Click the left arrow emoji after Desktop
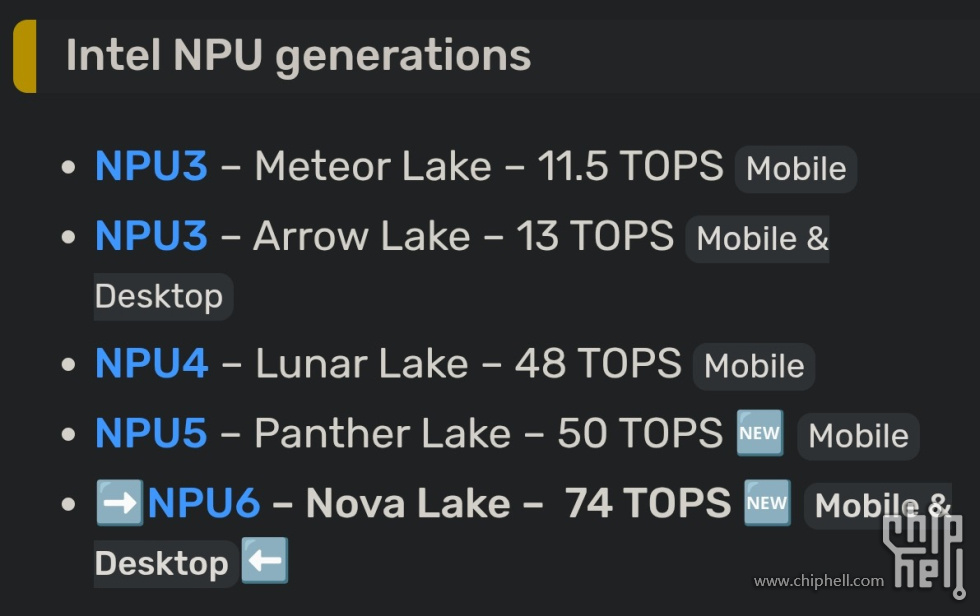 (x=265, y=562)
